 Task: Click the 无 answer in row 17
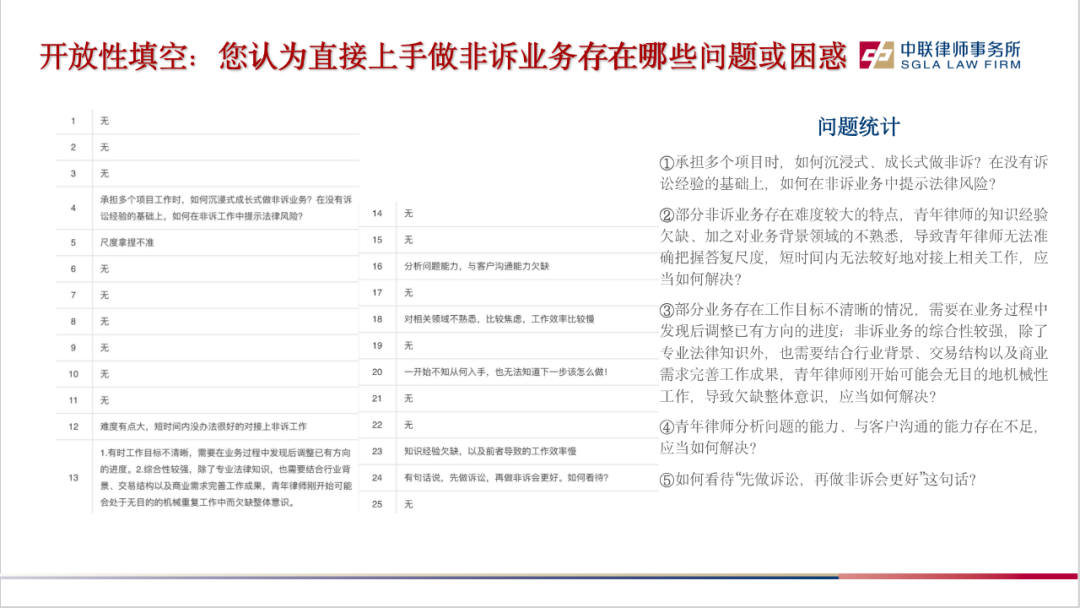click(408, 293)
